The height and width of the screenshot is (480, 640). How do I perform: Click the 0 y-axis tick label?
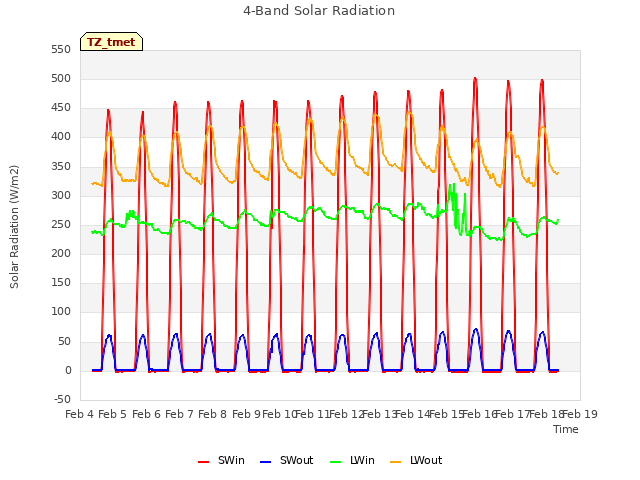(x=68, y=370)
